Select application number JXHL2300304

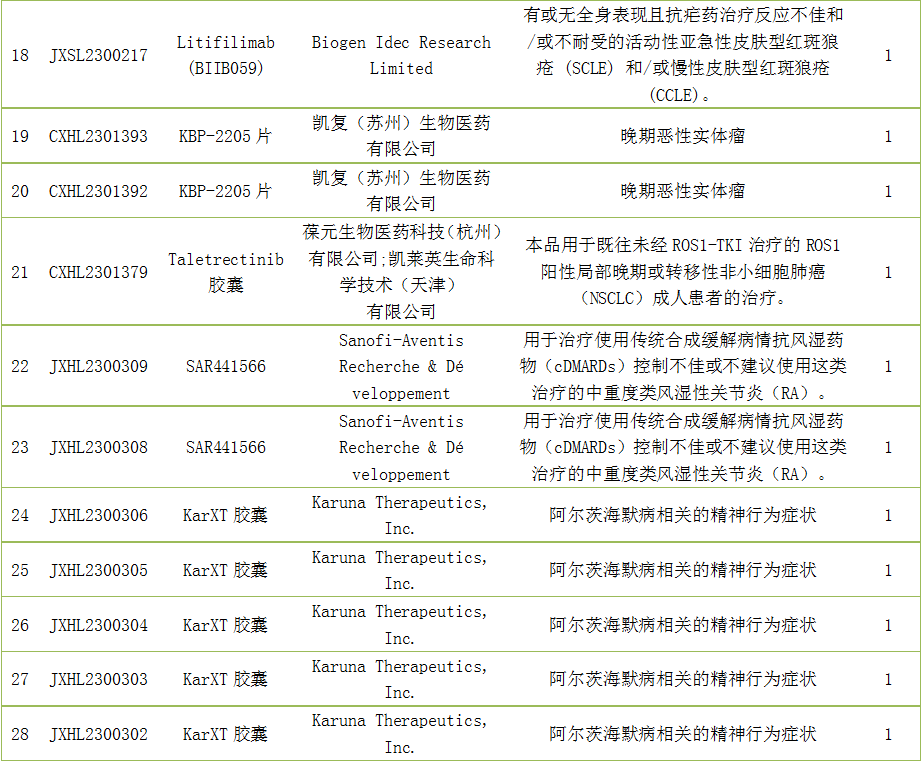pyautogui.click(x=98, y=625)
